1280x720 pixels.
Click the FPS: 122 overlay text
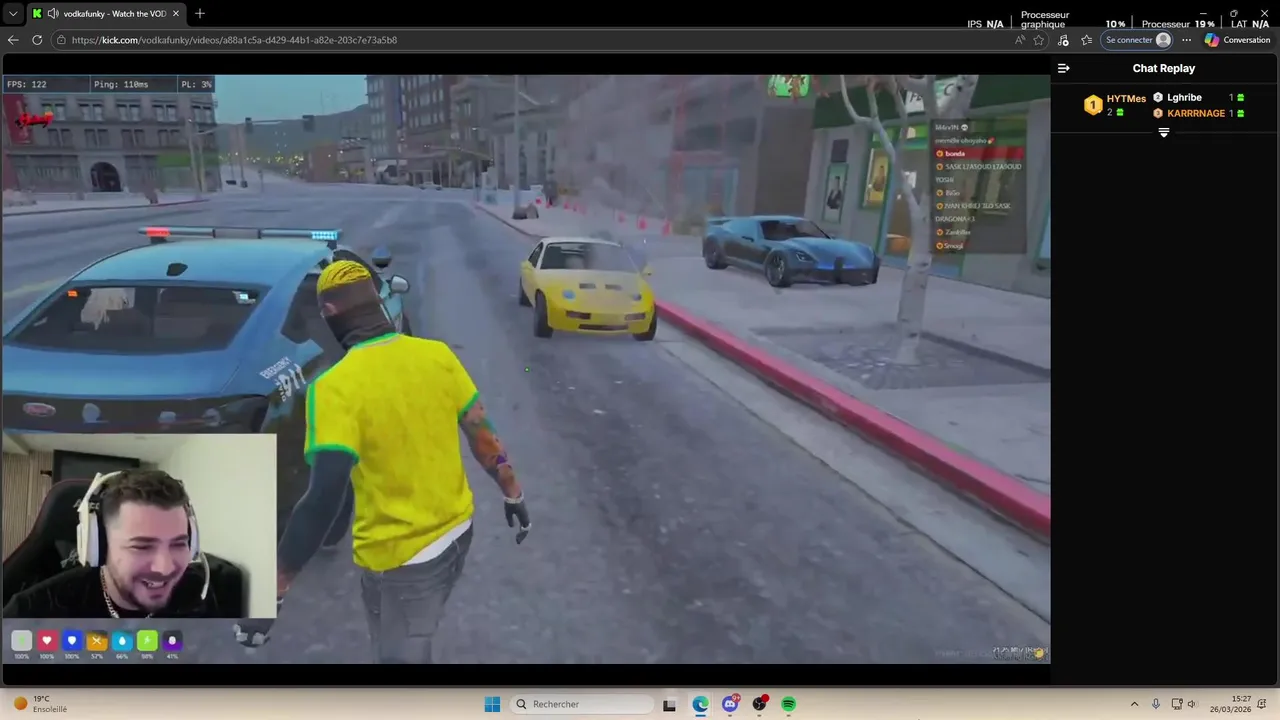coord(27,84)
